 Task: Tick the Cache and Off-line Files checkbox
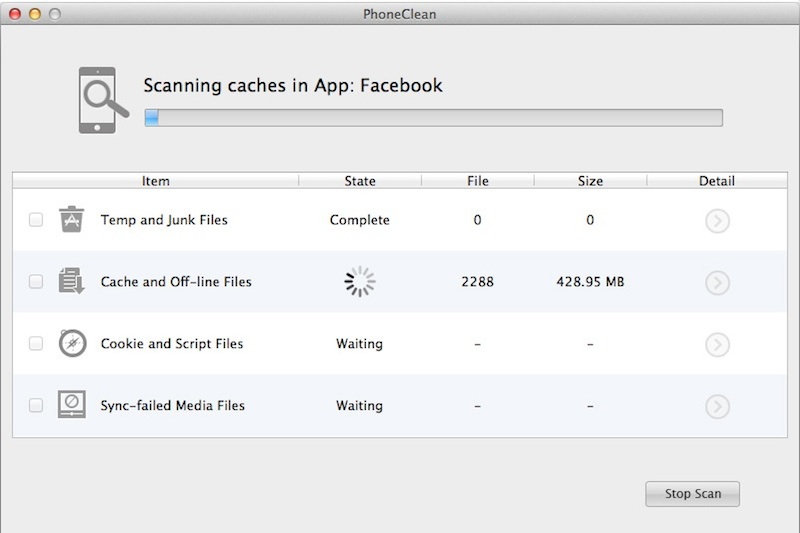click(x=36, y=282)
